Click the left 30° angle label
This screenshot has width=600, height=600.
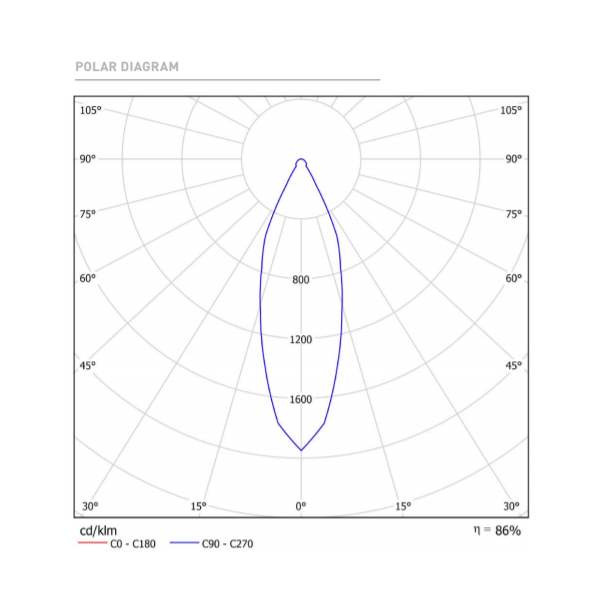pyautogui.click(x=90, y=506)
